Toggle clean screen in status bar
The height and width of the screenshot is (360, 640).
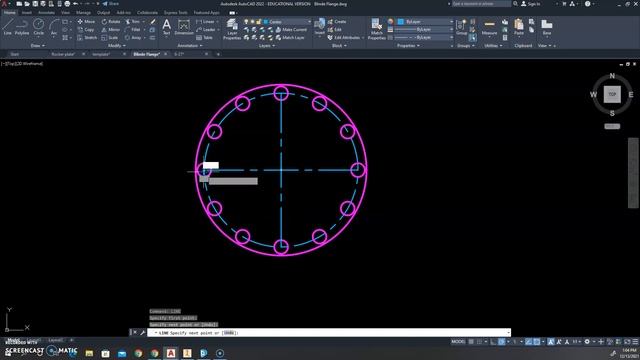[627, 342]
